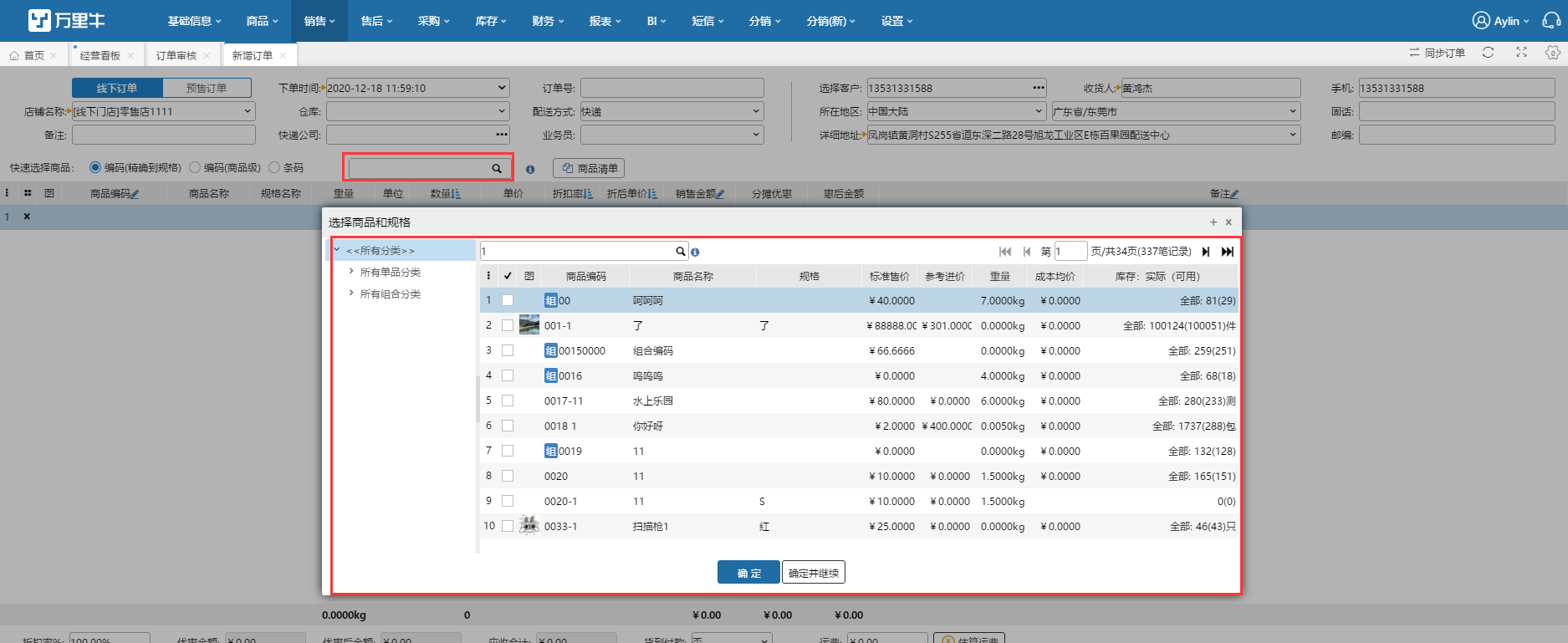Open the 店铺名称 store dropdown

(248, 111)
